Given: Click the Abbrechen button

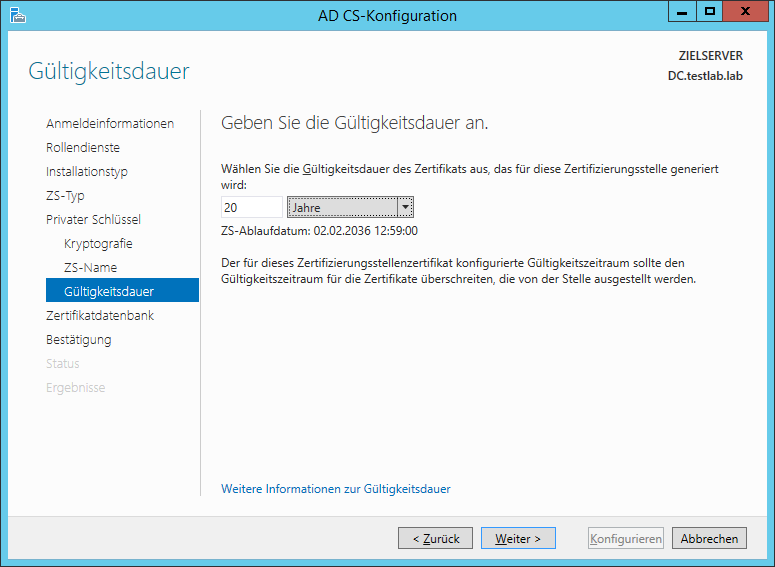Looking at the screenshot, I should (x=709, y=538).
